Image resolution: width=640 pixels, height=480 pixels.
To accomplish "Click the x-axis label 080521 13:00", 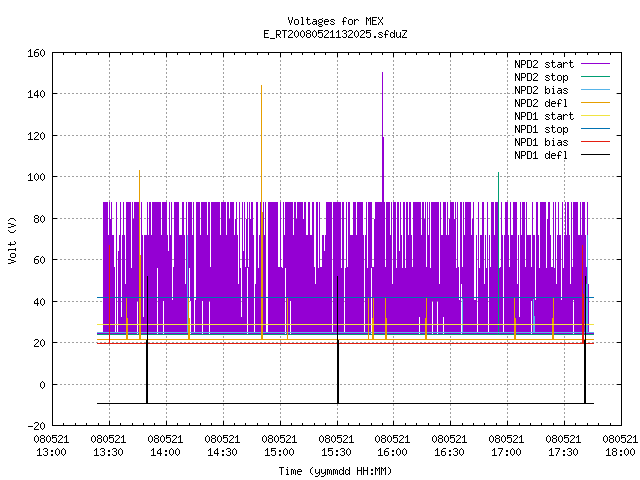I will 51,445.
